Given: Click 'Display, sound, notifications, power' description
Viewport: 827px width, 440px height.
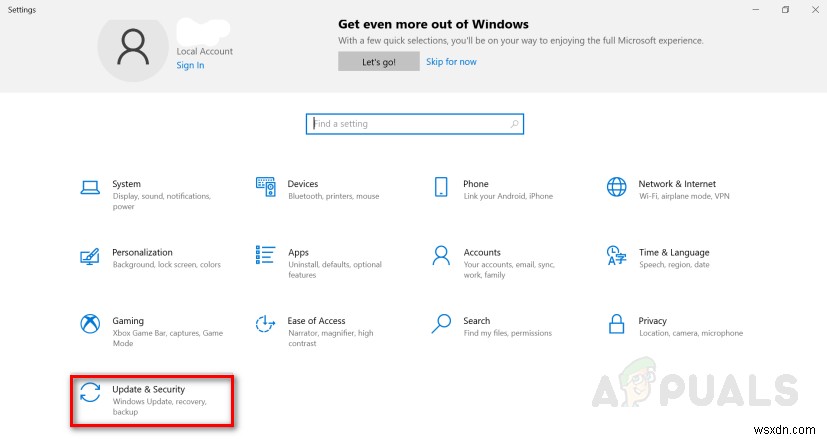Looking at the screenshot, I should (161, 201).
